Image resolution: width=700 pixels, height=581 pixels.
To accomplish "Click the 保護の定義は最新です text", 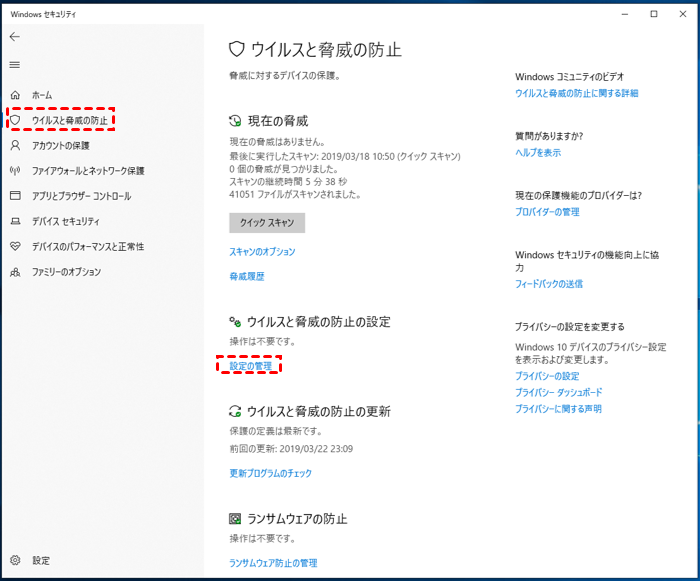I will [x=276, y=431].
